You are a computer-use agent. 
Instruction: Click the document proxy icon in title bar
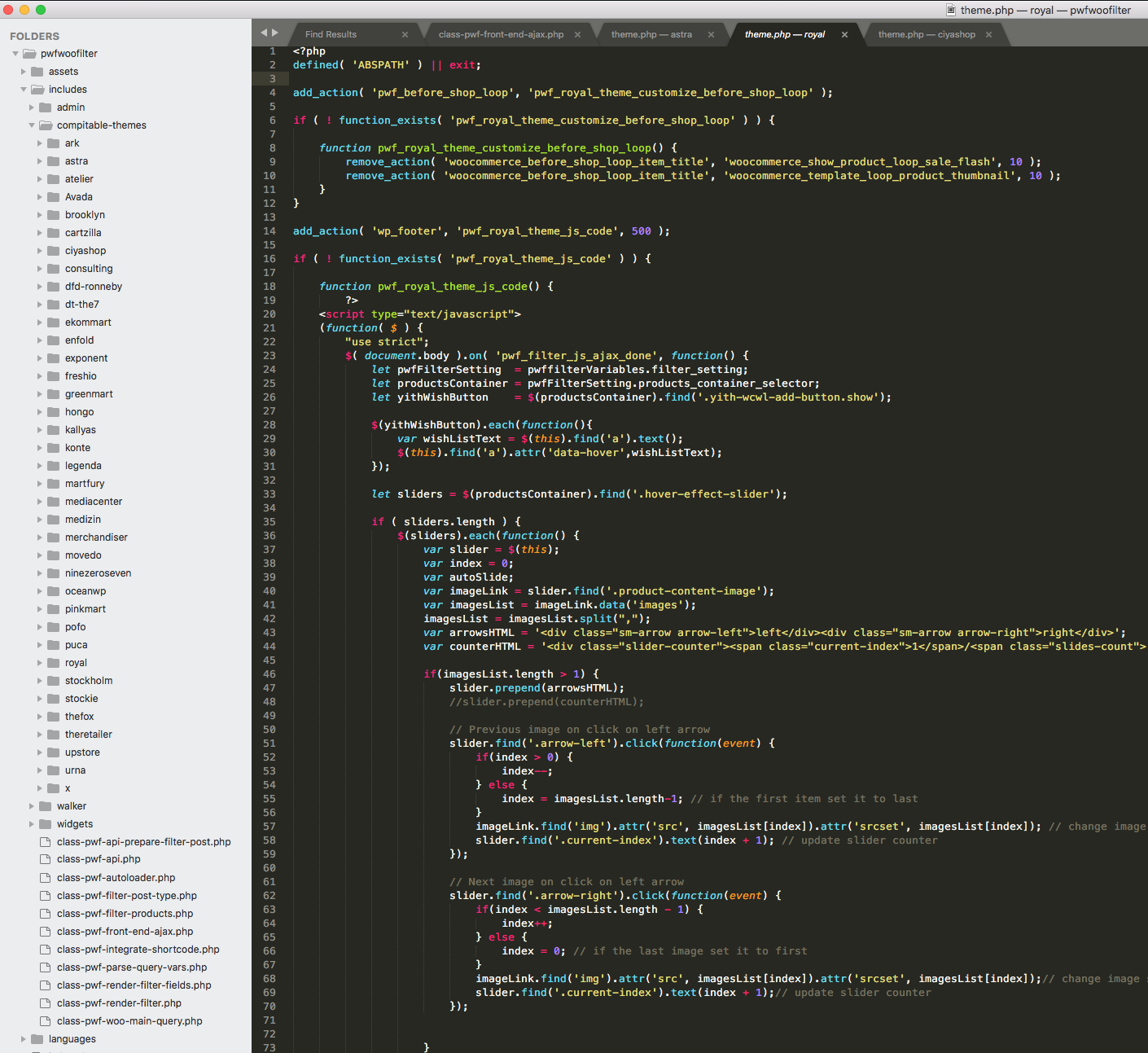pos(950,10)
